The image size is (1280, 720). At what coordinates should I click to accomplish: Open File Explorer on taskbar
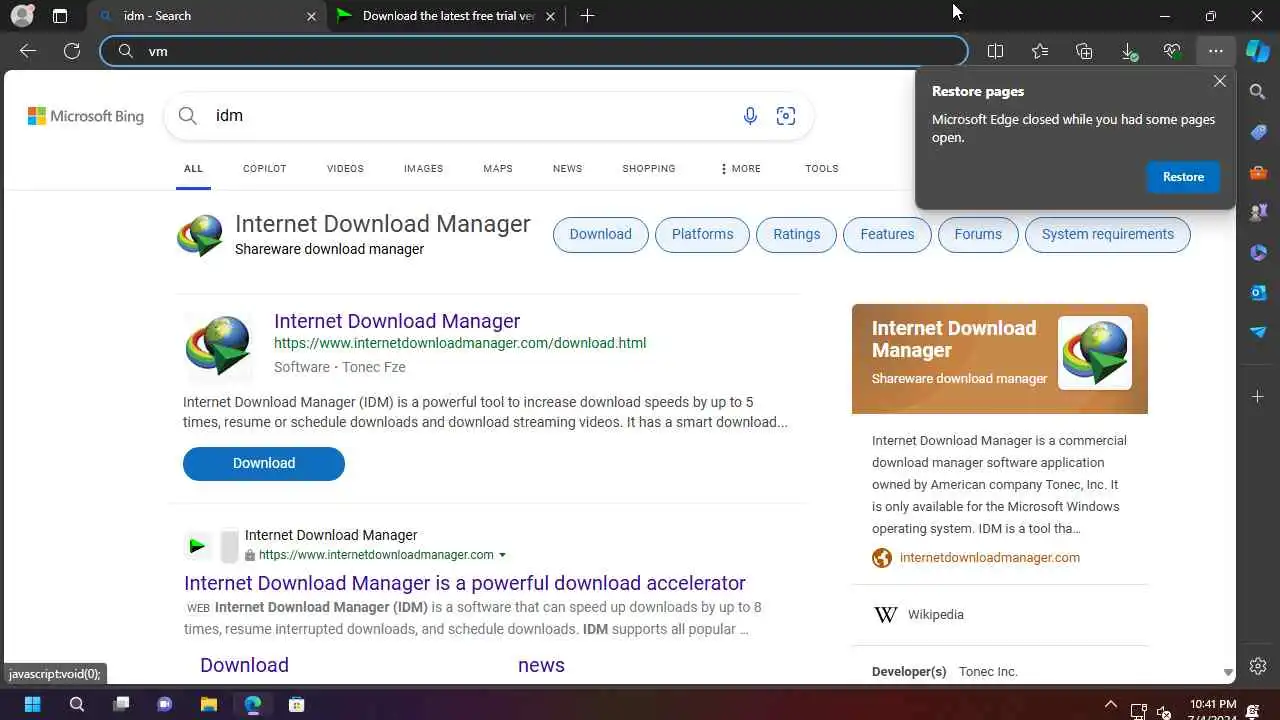[x=209, y=704]
